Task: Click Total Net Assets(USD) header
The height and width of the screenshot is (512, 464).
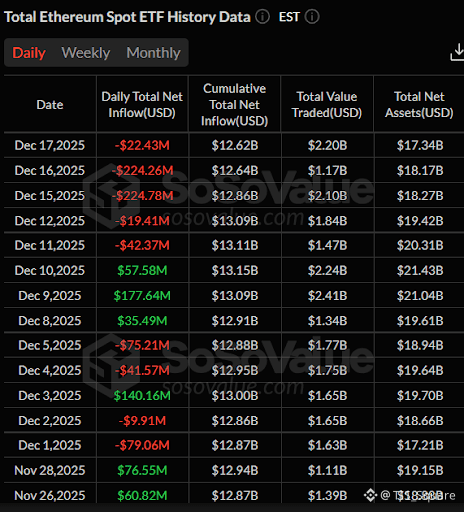Action: (419, 105)
